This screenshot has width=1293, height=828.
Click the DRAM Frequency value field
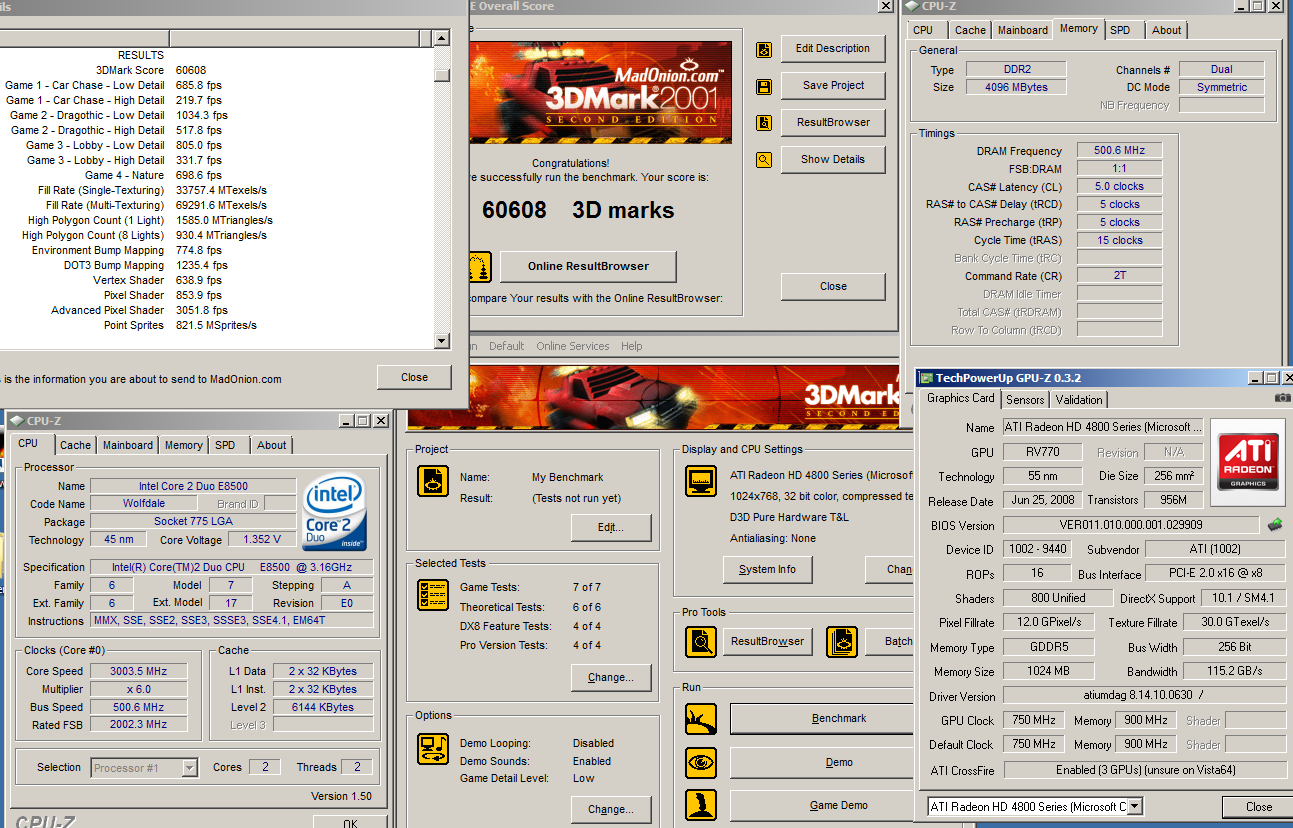[x=1119, y=151]
